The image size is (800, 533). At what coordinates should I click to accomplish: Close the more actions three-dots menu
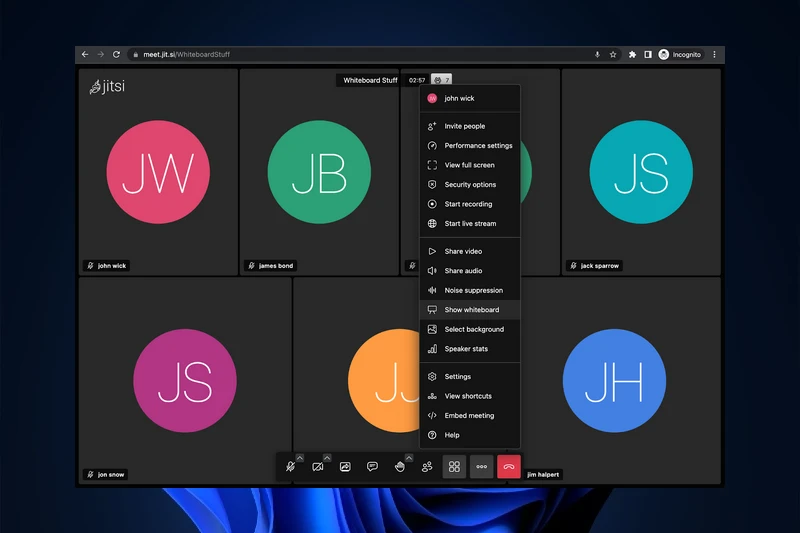[481, 467]
